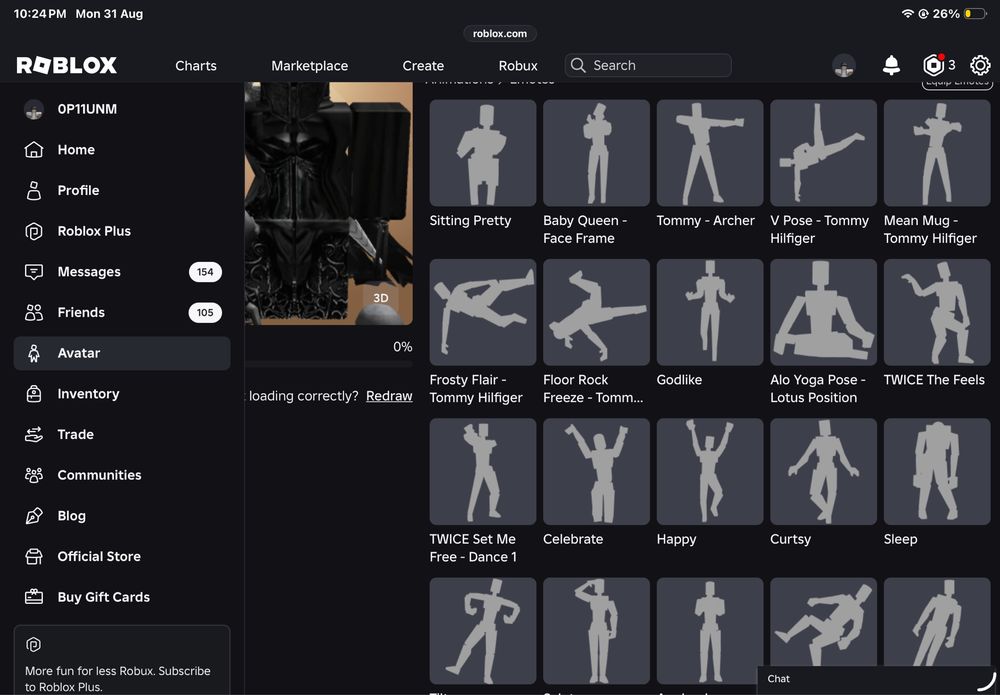Open the Chat bar

click(x=878, y=679)
